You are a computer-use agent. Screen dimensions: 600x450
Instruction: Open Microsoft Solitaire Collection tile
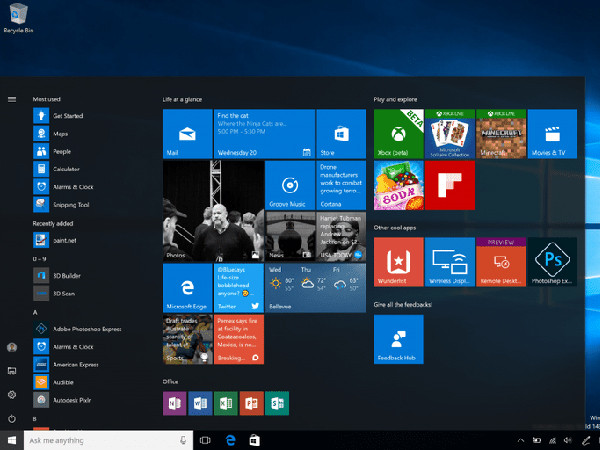pos(450,134)
